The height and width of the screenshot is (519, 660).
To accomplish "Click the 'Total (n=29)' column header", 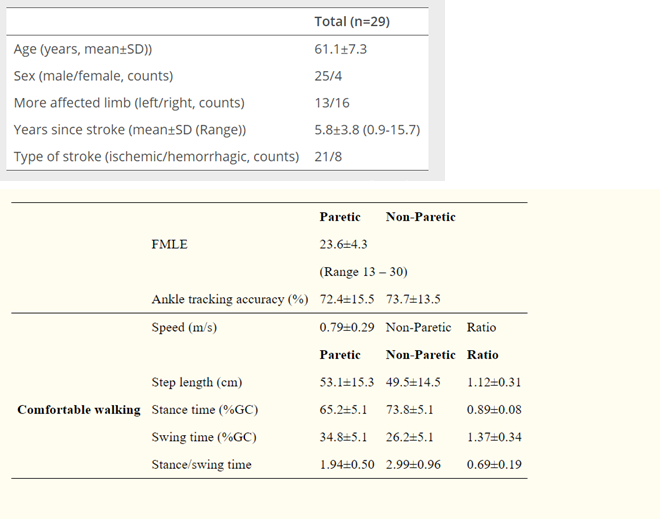I will click(x=352, y=21).
